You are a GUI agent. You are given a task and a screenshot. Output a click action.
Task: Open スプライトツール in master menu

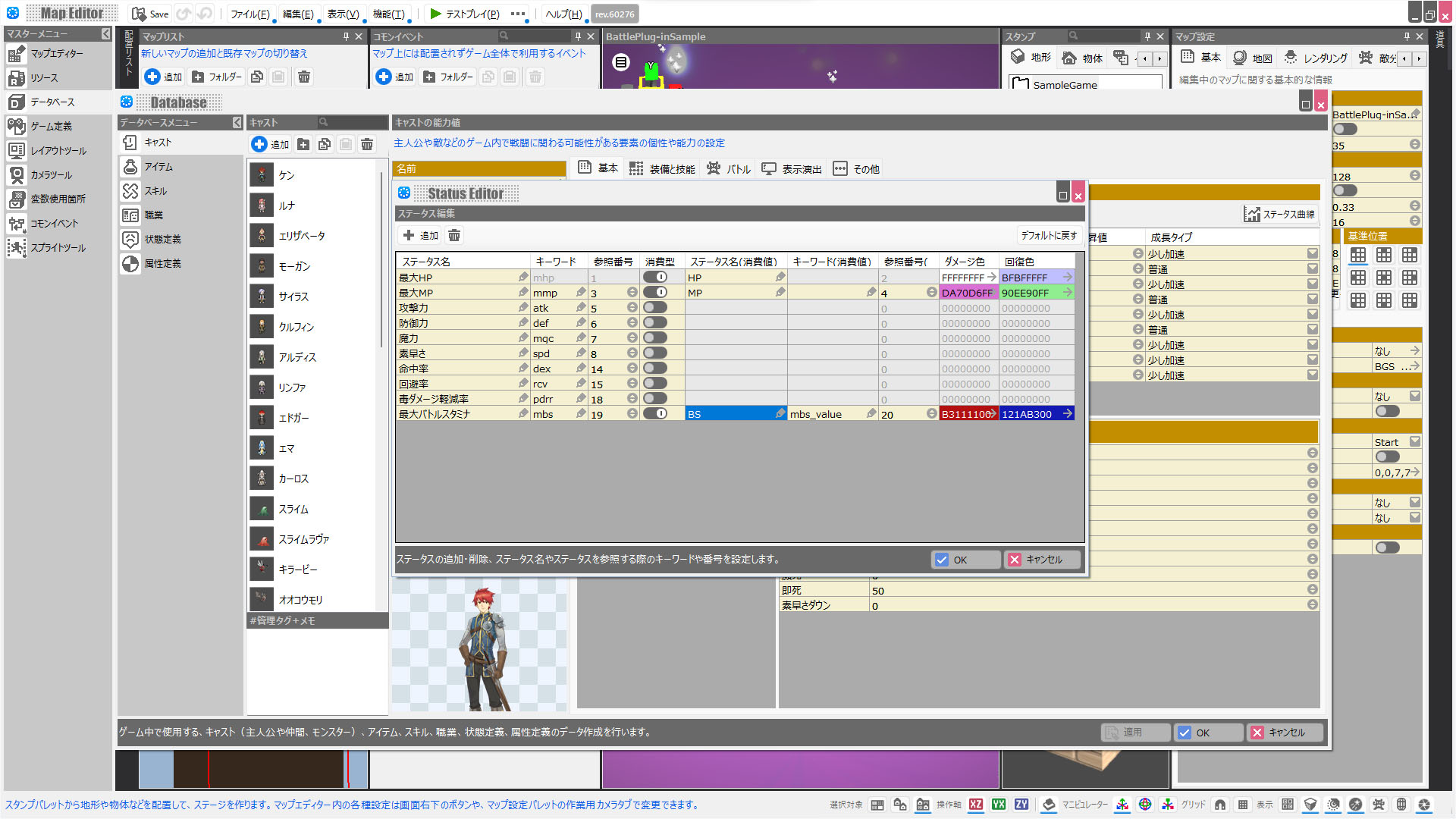click(x=58, y=248)
